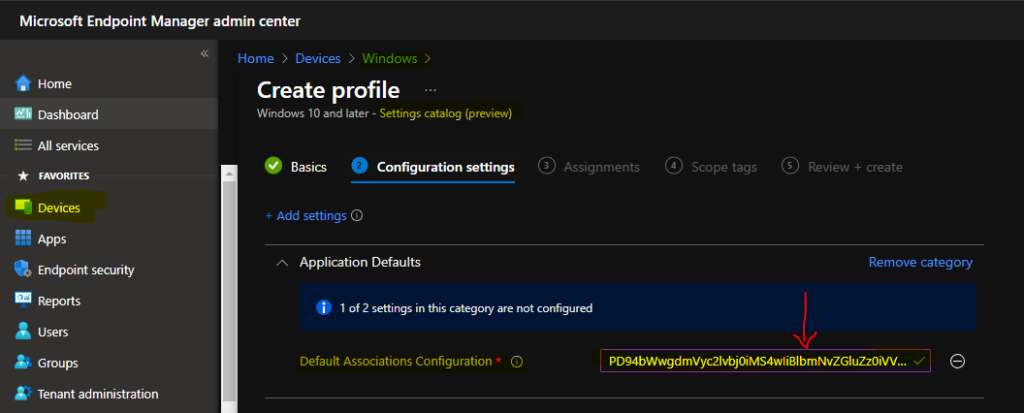Screen dimensions: 1024x413
Task: Click the Dashboard label in sidebar
Action: click(68, 114)
